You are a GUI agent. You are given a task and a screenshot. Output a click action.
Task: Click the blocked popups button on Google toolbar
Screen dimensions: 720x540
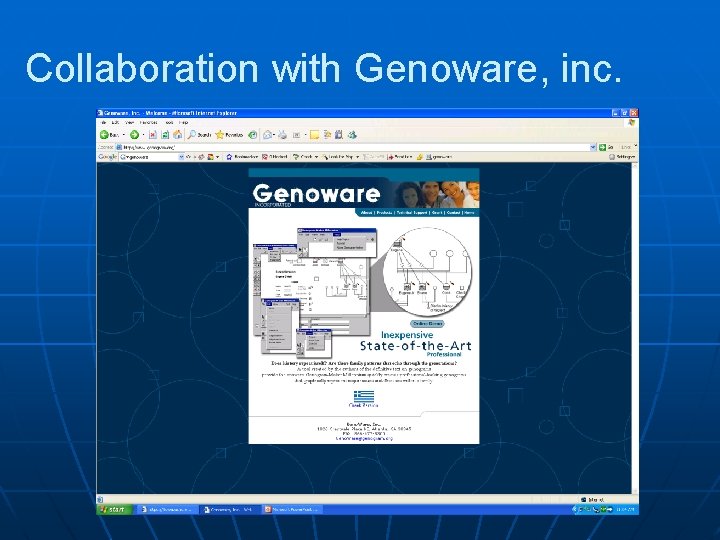pyautogui.click(x=275, y=157)
